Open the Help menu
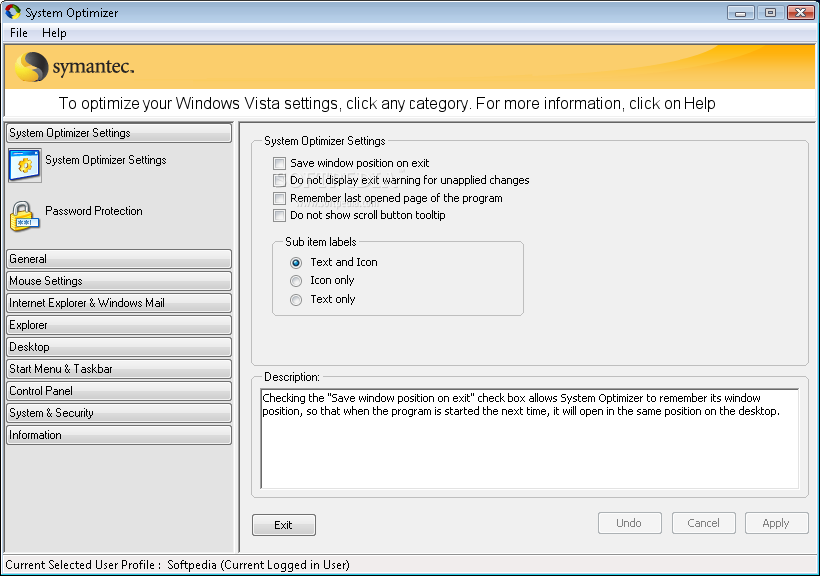Viewport: 820px width, 576px height. [54, 33]
